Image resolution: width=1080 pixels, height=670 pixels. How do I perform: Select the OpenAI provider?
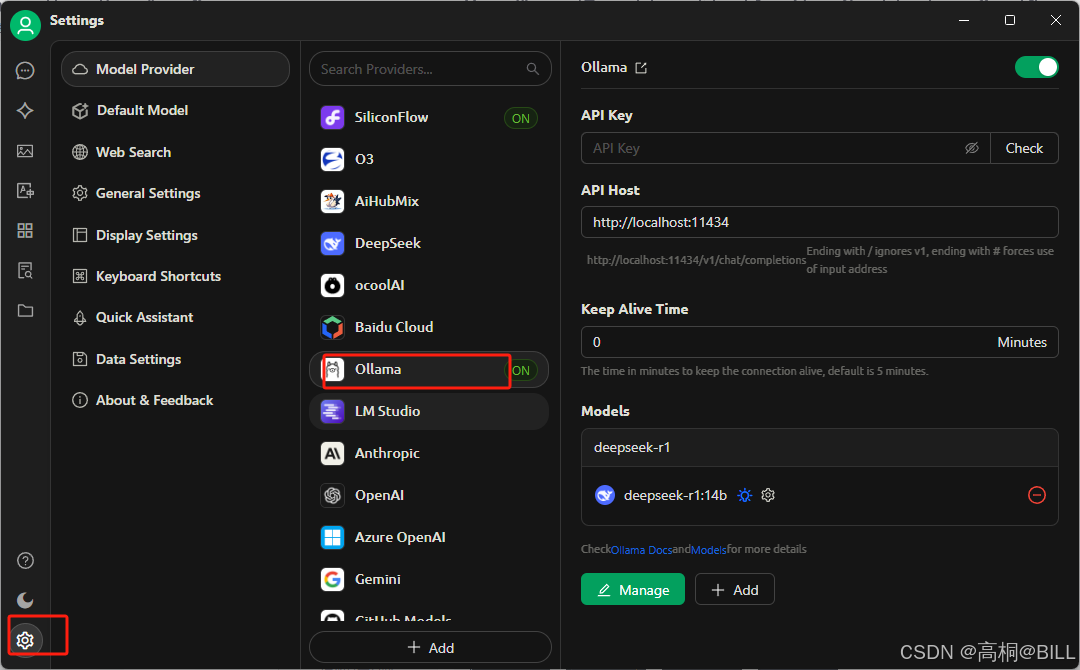click(429, 495)
